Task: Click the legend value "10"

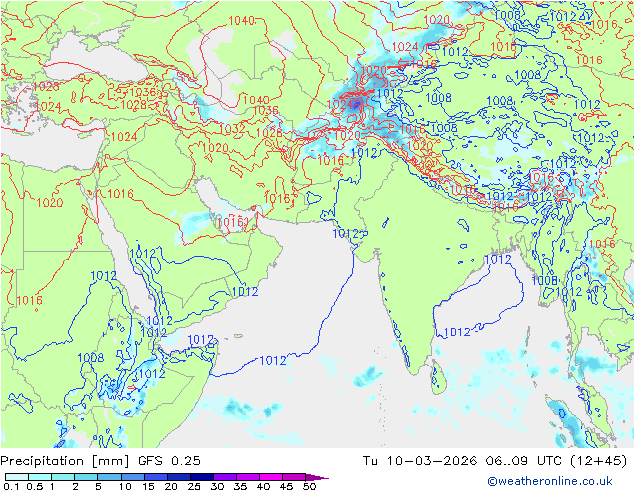Action: [x=125, y=486]
